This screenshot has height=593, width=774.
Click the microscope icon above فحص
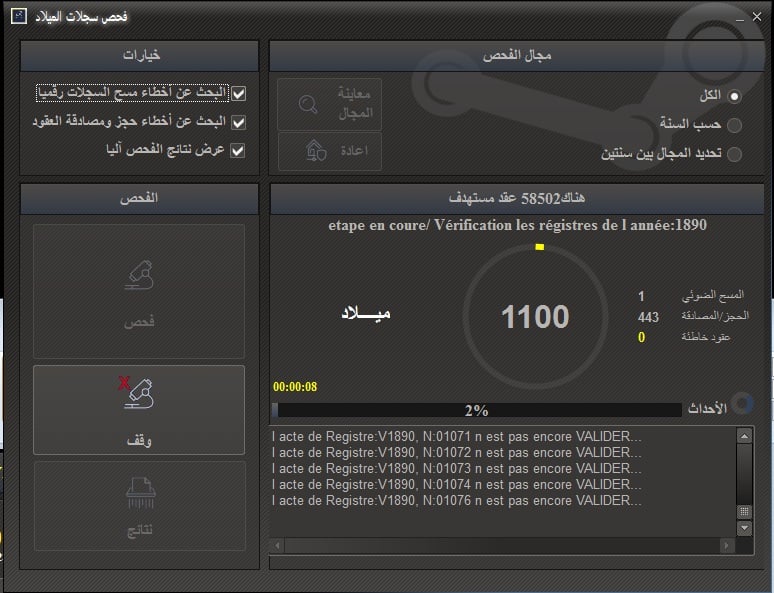(x=138, y=275)
